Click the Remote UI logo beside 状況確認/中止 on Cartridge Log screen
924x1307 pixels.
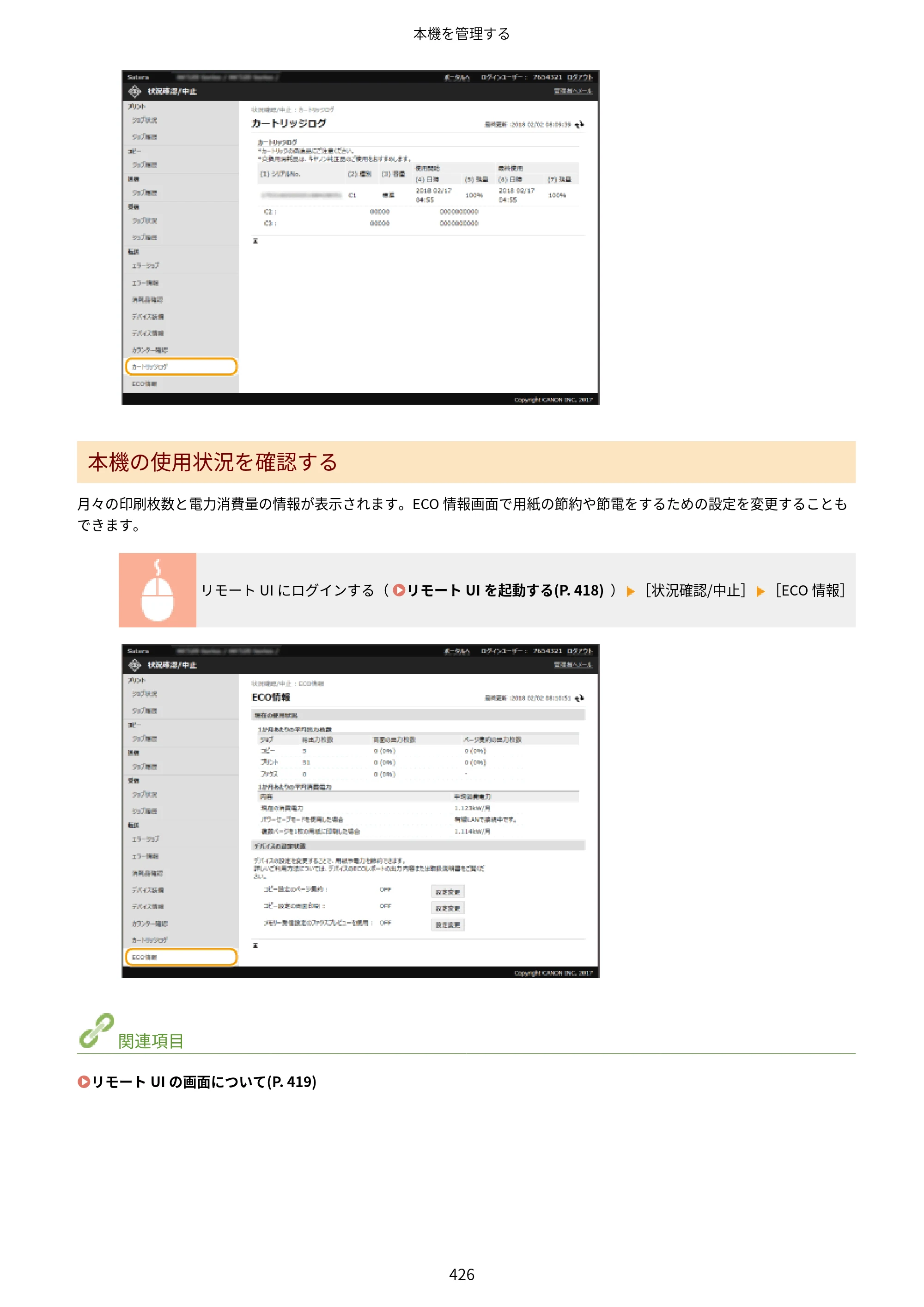click(134, 91)
